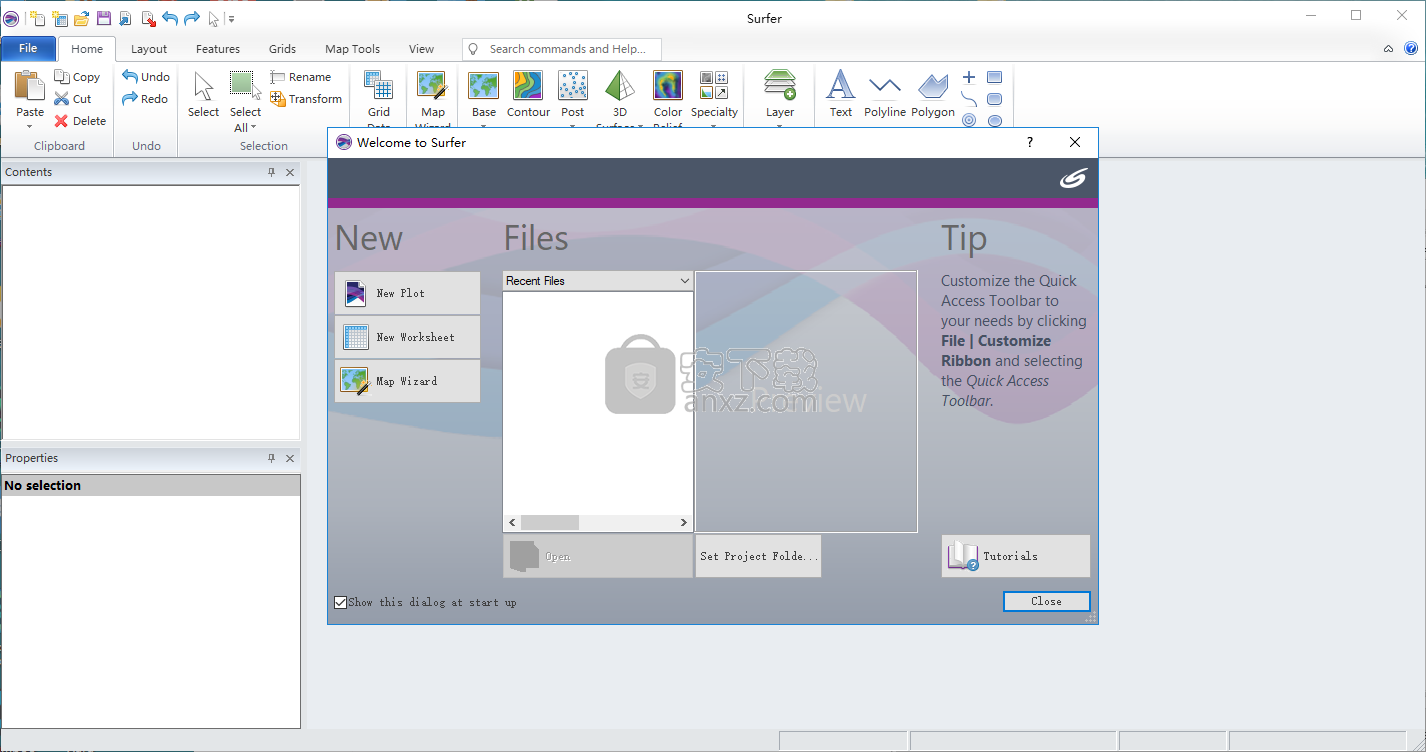Click the quick access Redo arrow
Image resolution: width=1426 pixels, height=752 pixels.
[192, 18]
